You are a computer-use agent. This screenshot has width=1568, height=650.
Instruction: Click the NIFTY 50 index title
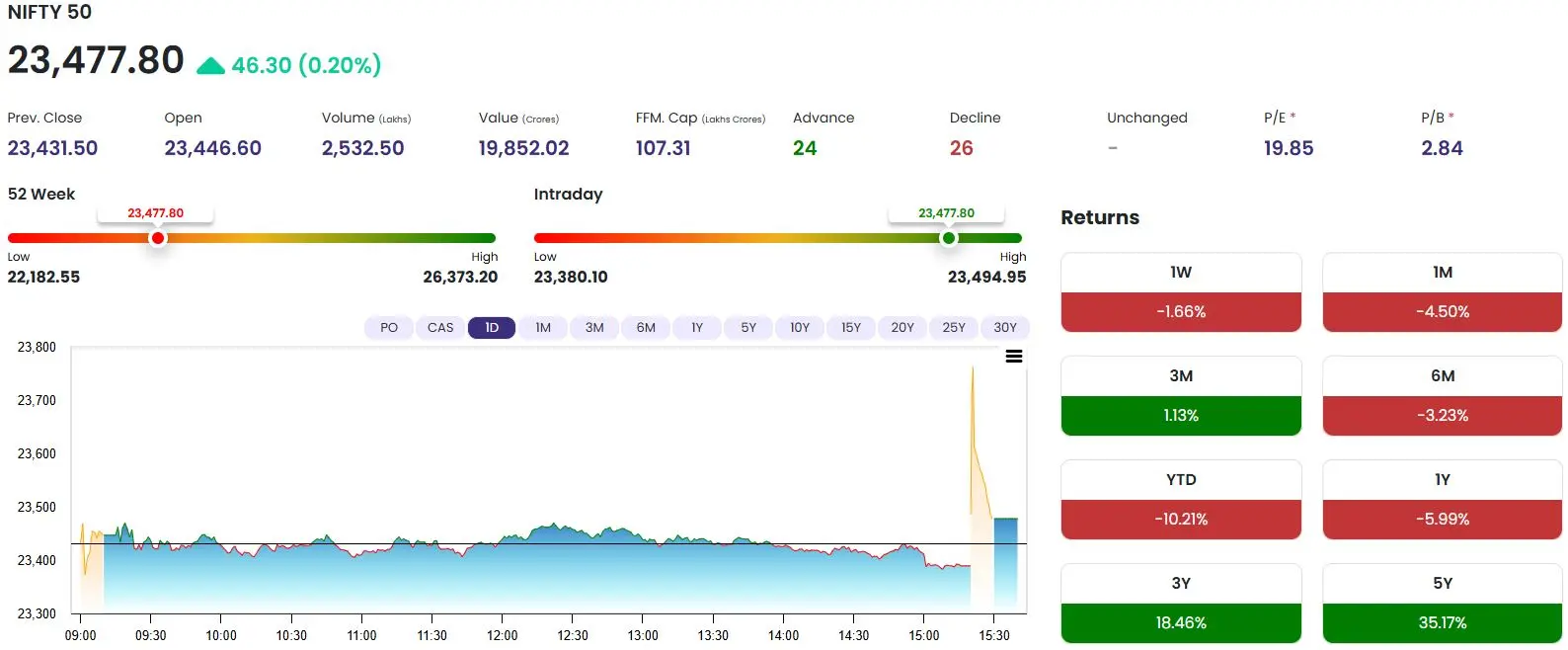[x=49, y=13]
